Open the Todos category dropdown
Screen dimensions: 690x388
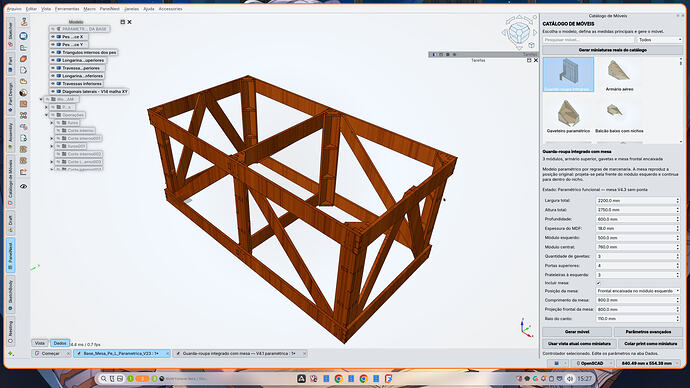(x=660, y=40)
